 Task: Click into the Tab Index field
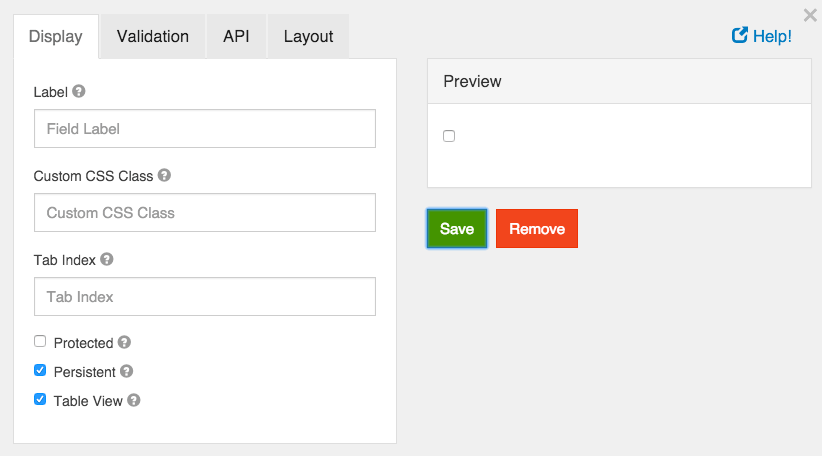pyautogui.click(x=205, y=297)
